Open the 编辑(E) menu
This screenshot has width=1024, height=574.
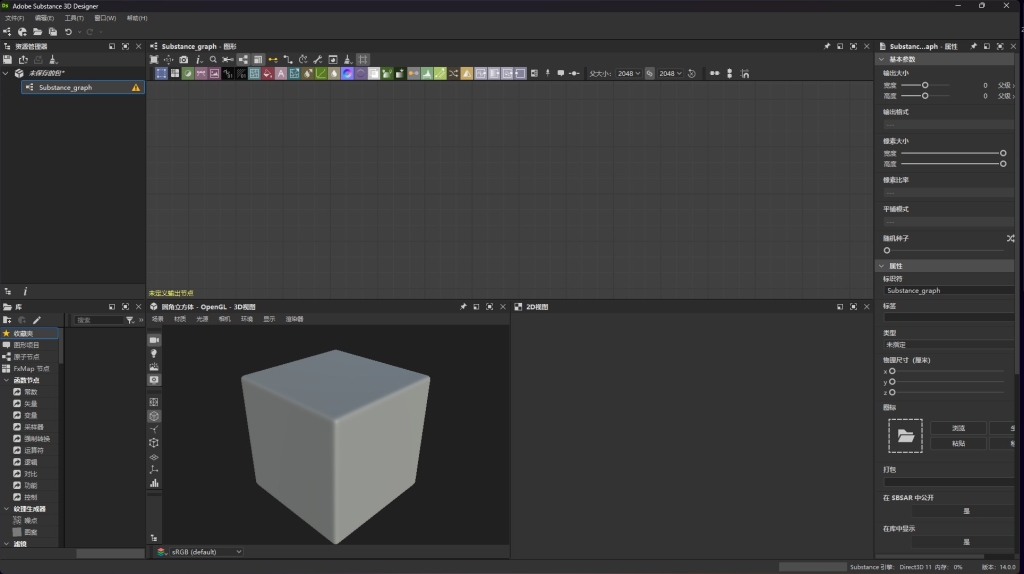pyautogui.click(x=44, y=18)
